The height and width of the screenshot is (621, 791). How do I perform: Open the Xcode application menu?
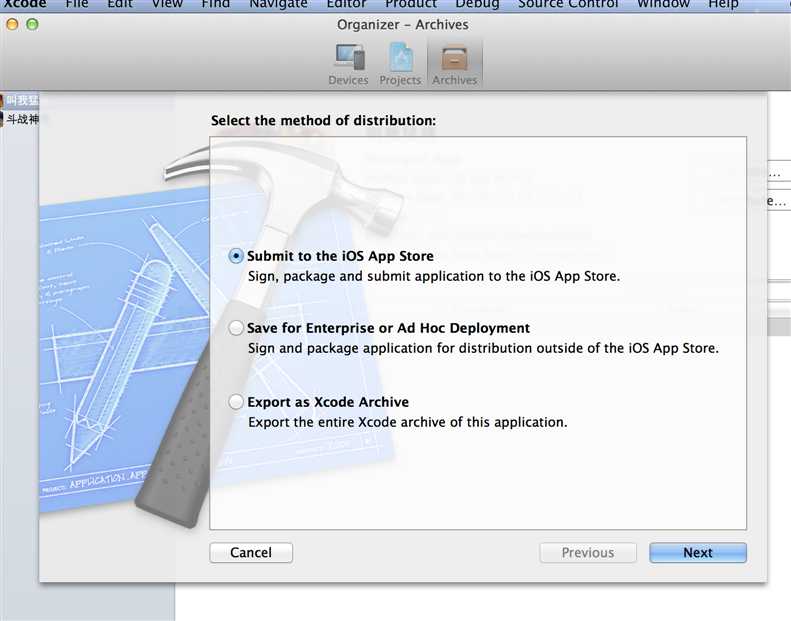point(25,4)
